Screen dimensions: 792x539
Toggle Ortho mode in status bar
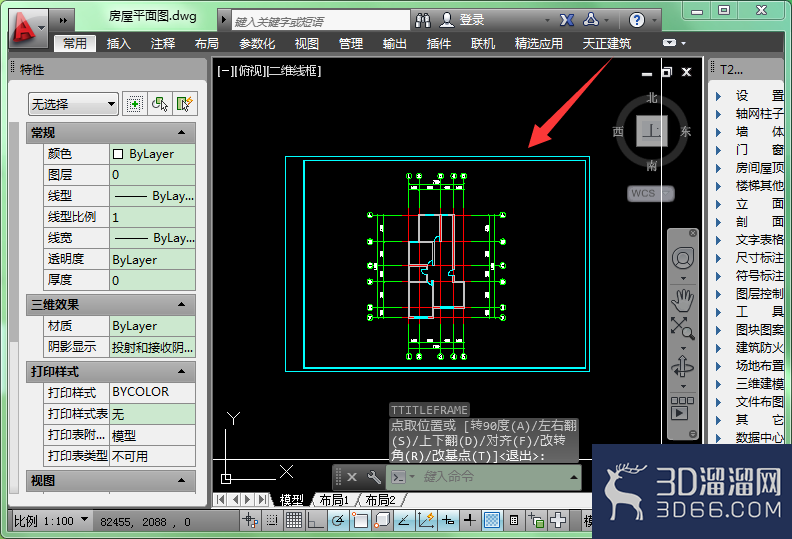click(x=316, y=520)
